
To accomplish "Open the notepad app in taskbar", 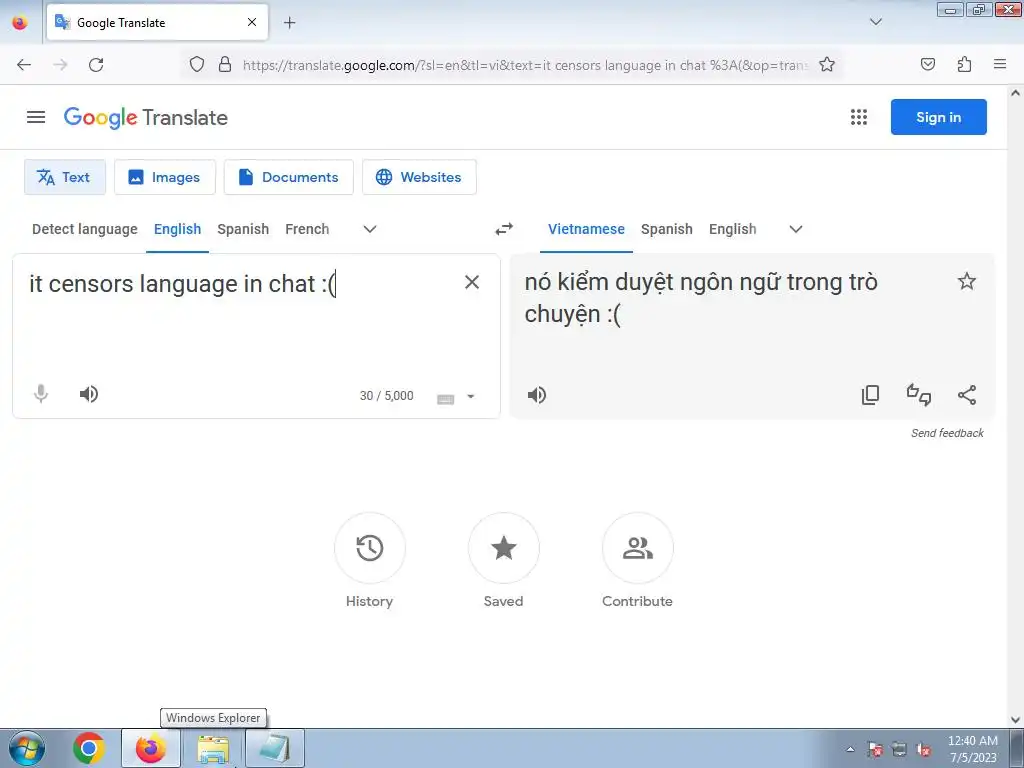I will point(274,748).
